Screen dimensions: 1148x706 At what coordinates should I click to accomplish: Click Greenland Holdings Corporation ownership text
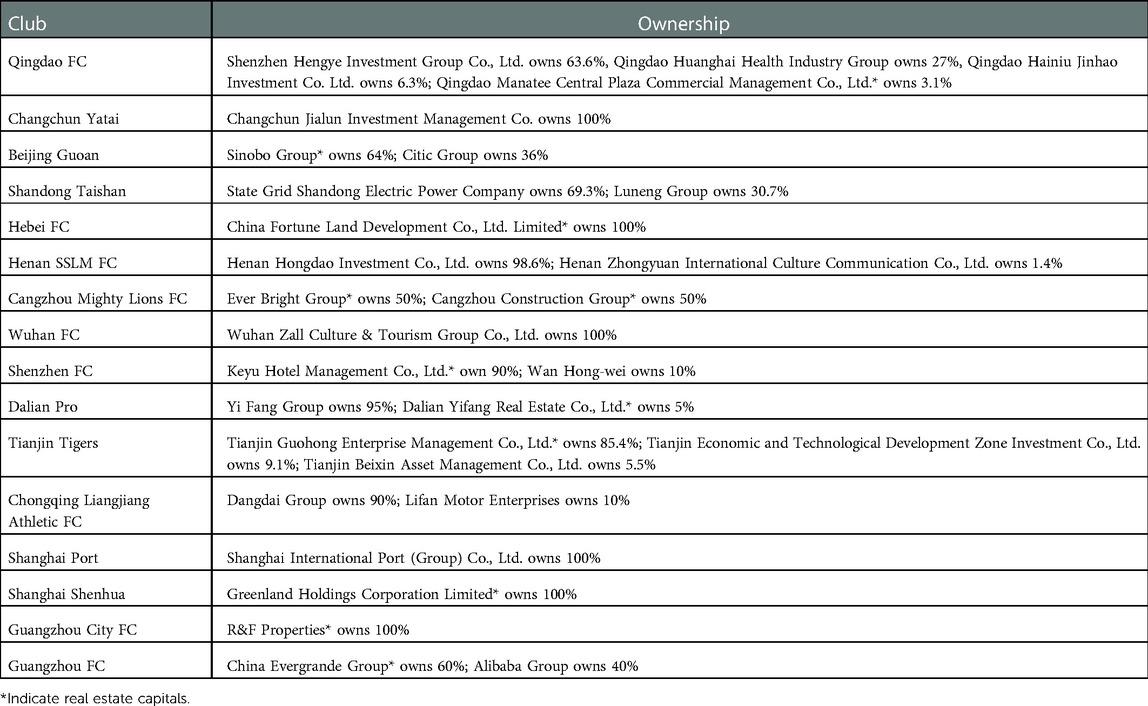click(x=401, y=593)
